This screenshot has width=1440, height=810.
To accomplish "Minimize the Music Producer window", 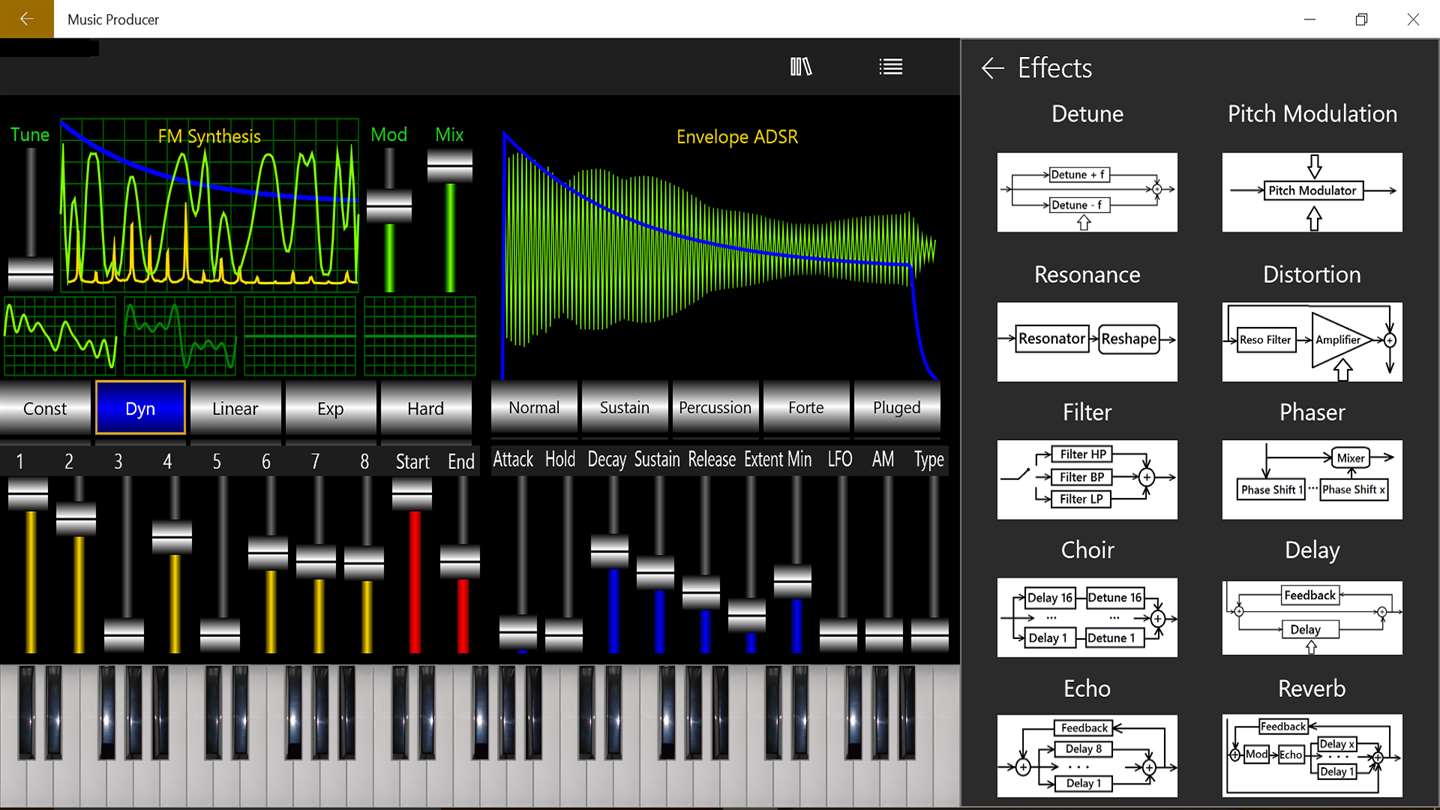I will coord(1310,19).
